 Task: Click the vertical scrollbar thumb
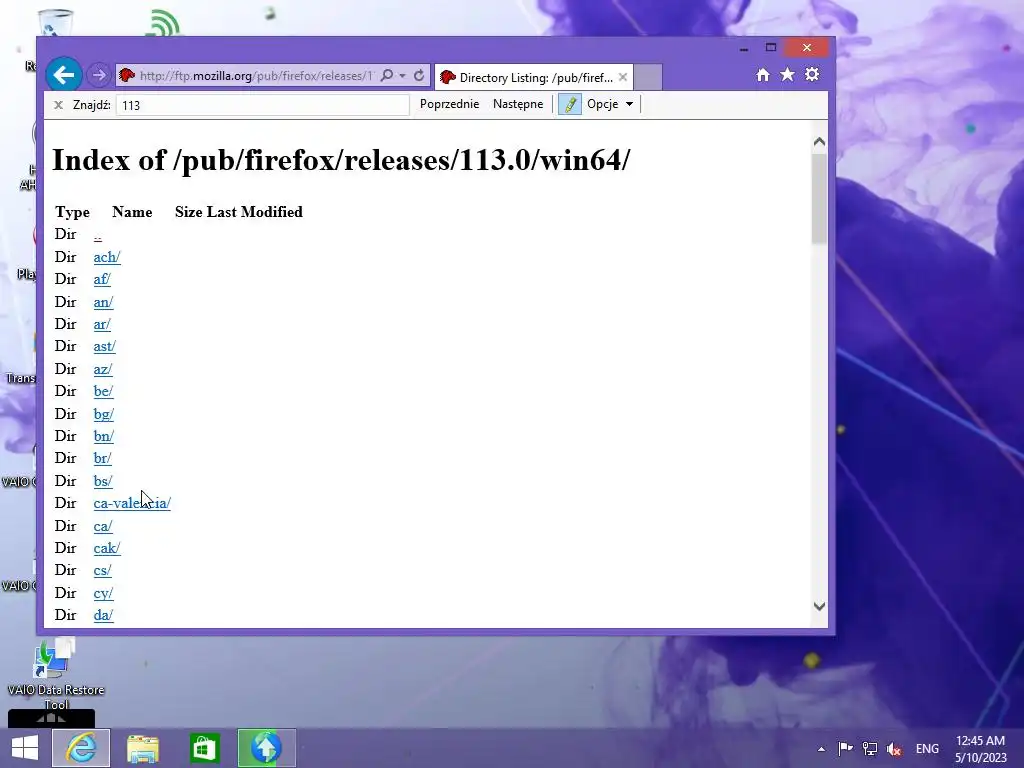(820, 199)
